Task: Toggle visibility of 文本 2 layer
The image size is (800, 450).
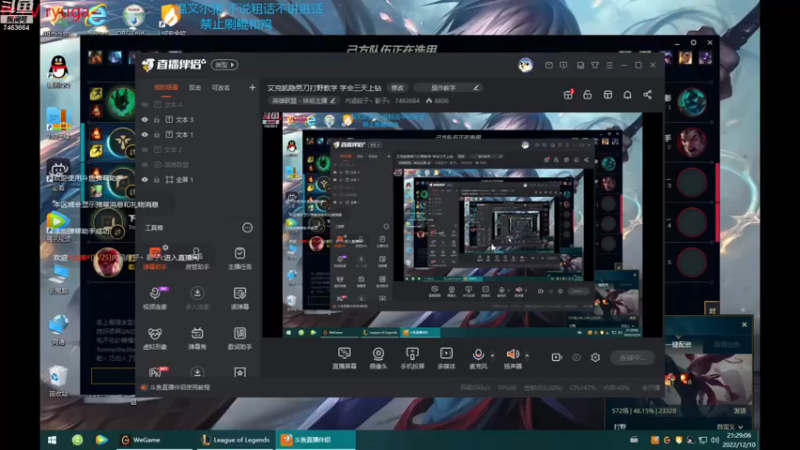Action: [x=145, y=149]
